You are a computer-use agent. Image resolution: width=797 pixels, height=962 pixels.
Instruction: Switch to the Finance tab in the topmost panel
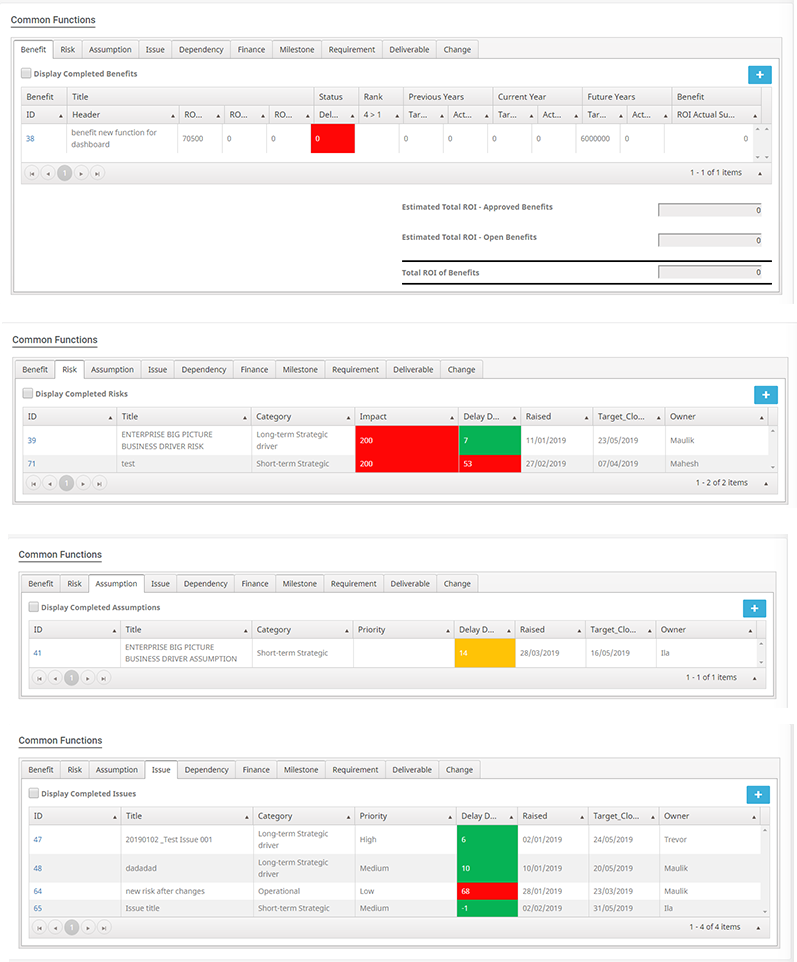click(x=250, y=49)
